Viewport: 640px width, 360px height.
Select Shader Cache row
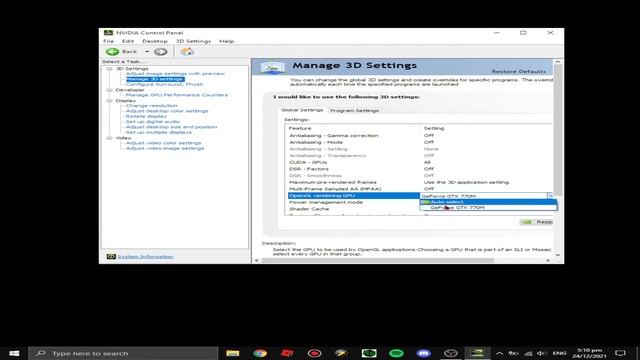353,209
